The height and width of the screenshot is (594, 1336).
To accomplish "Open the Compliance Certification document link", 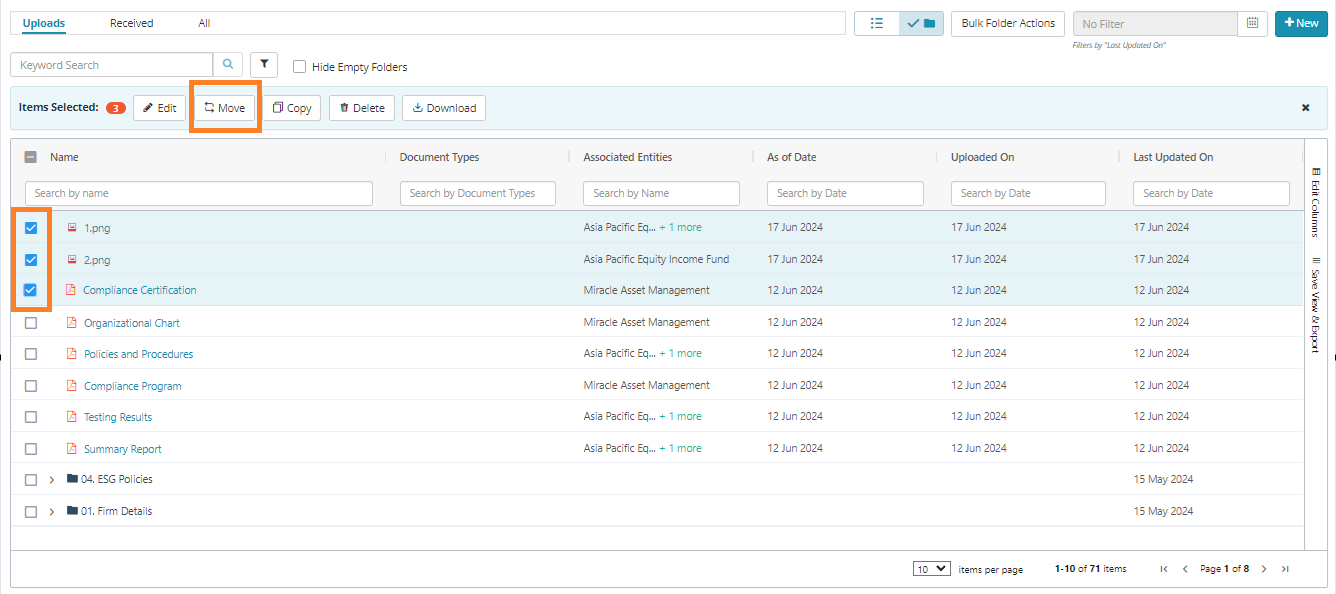I will pos(140,290).
